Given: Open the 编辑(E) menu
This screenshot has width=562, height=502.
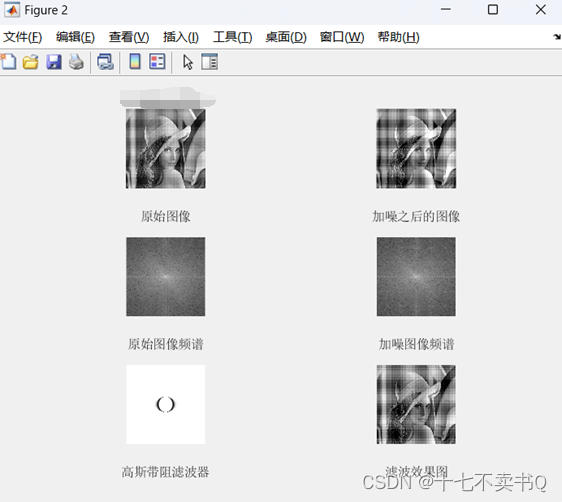Looking at the screenshot, I should tap(75, 37).
